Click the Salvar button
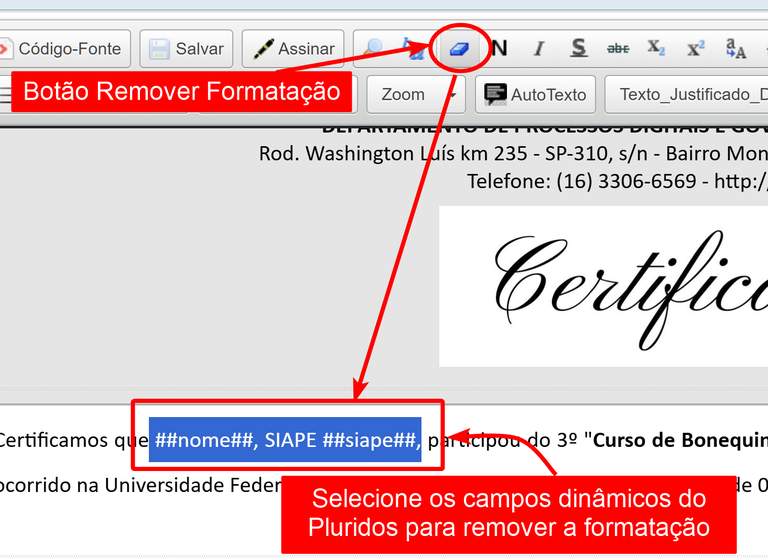The height and width of the screenshot is (558, 768). tap(186, 49)
